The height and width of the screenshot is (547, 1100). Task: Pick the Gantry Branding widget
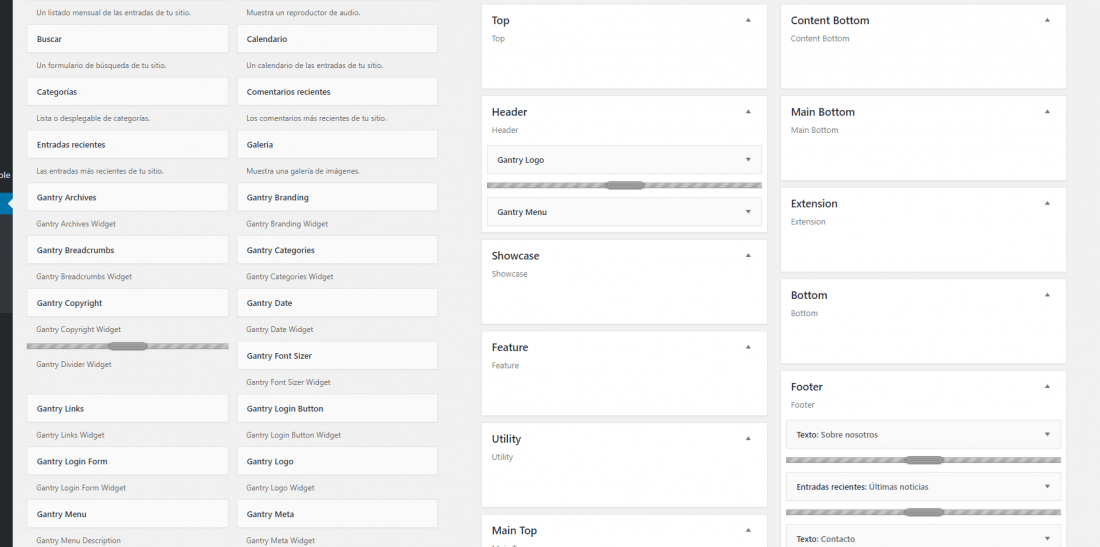337,198
